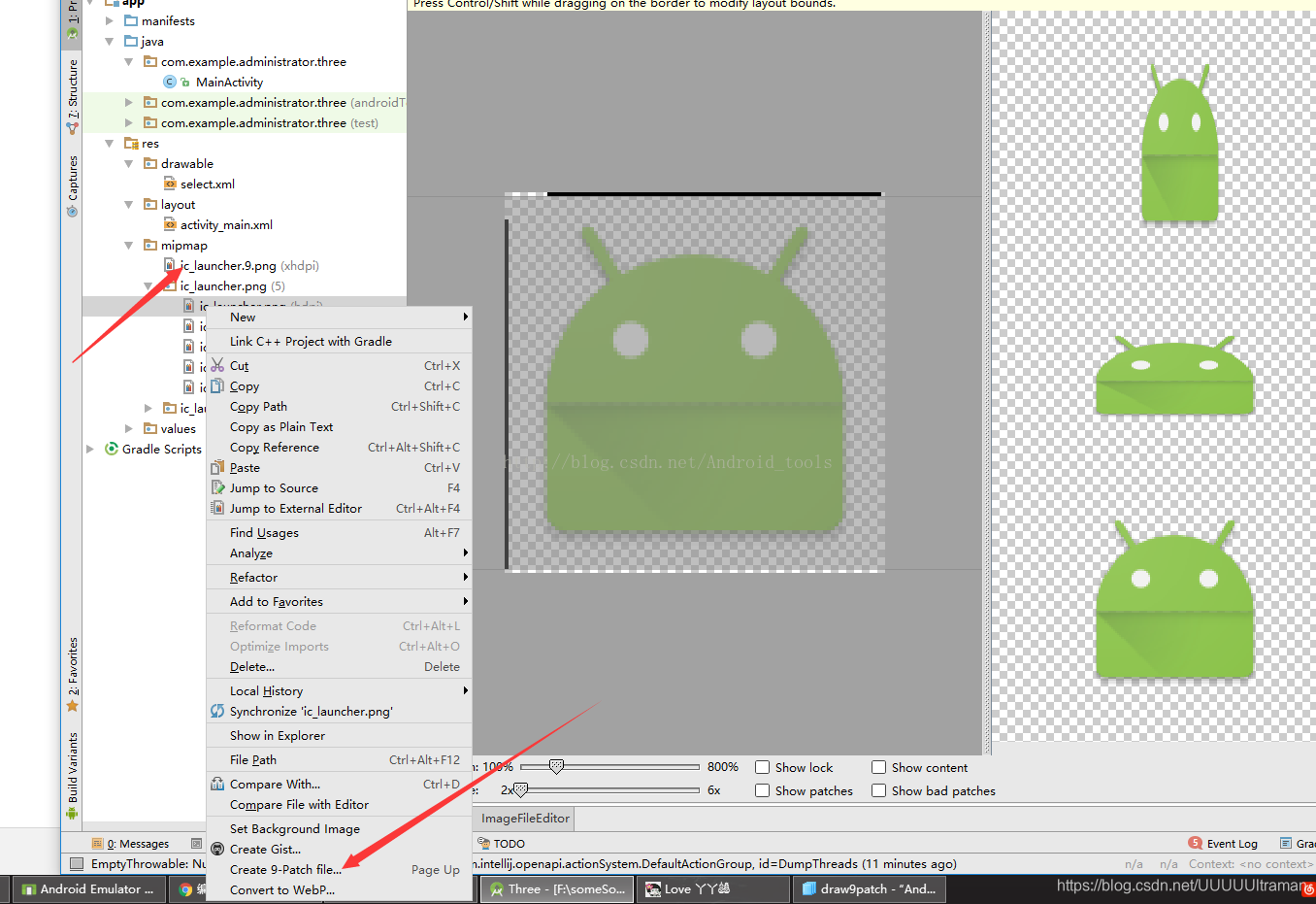Expand the manifests folder
Image resolution: width=1316 pixels, height=904 pixels.
(x=110, y=20)
